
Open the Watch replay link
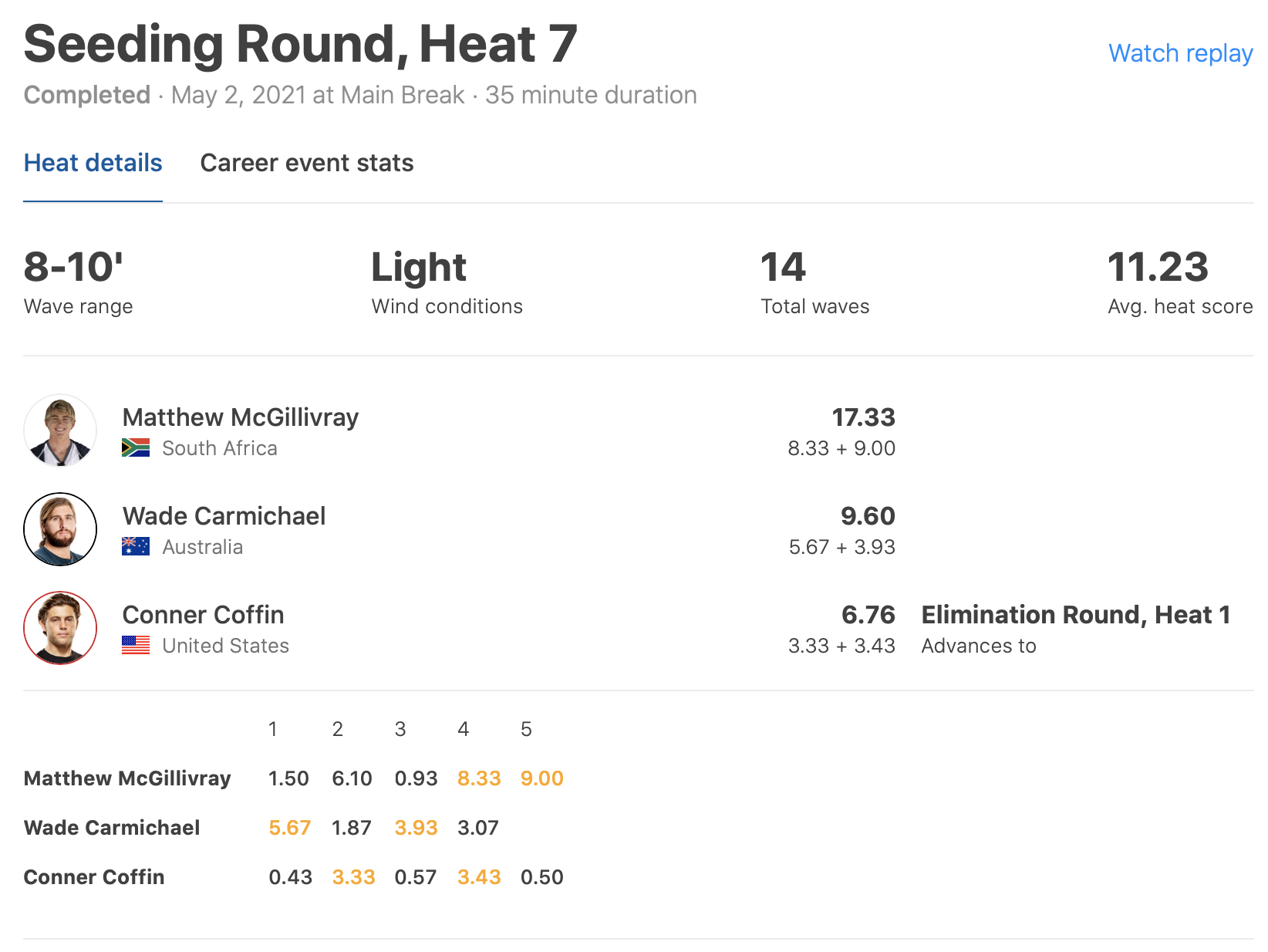[x=1180, y=53]
